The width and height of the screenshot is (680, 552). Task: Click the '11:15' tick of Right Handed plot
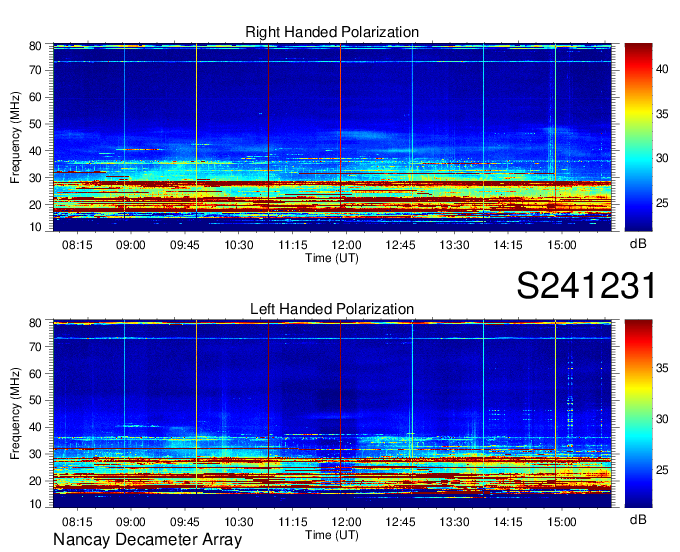pyautogui.click(x=293, y=245)
